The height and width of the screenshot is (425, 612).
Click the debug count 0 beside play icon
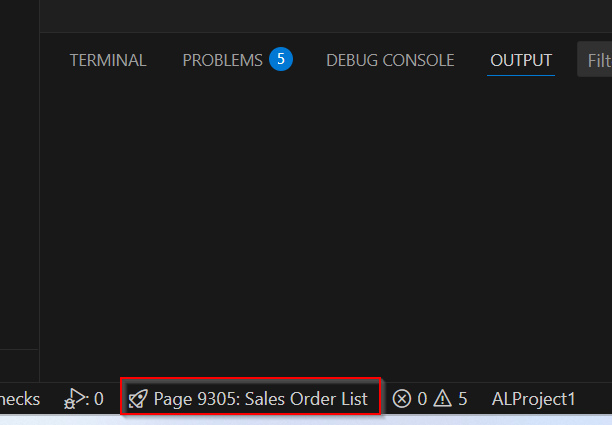click(98, 399)
